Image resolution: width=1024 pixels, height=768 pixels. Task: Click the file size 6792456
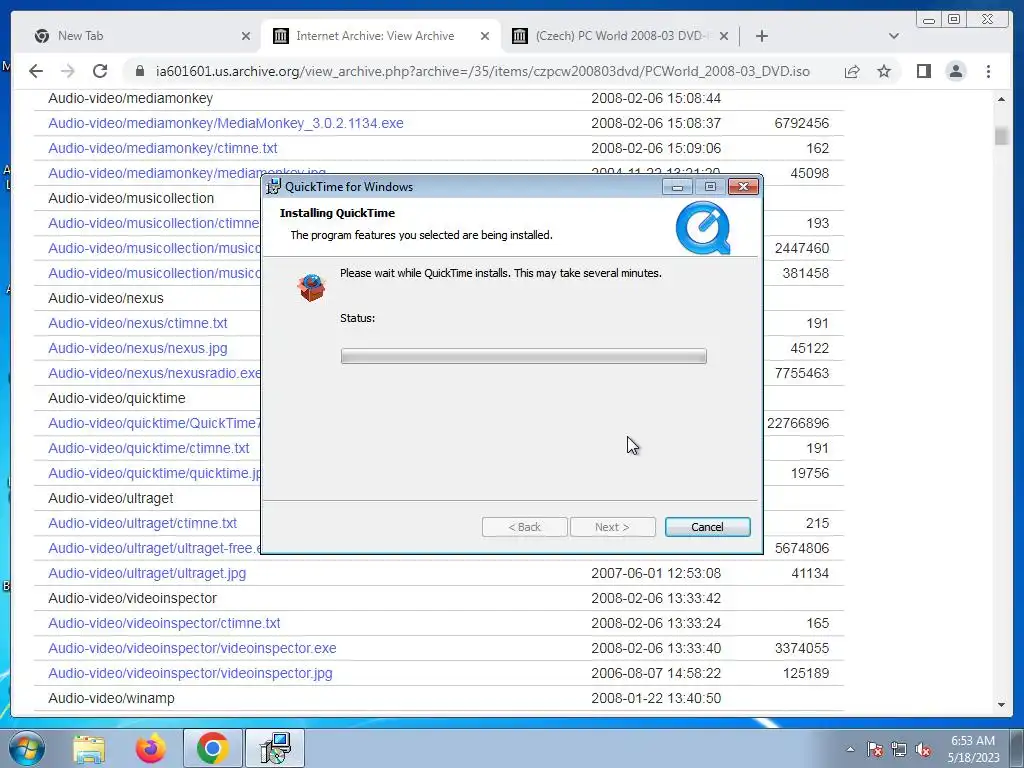pos(801,123)
